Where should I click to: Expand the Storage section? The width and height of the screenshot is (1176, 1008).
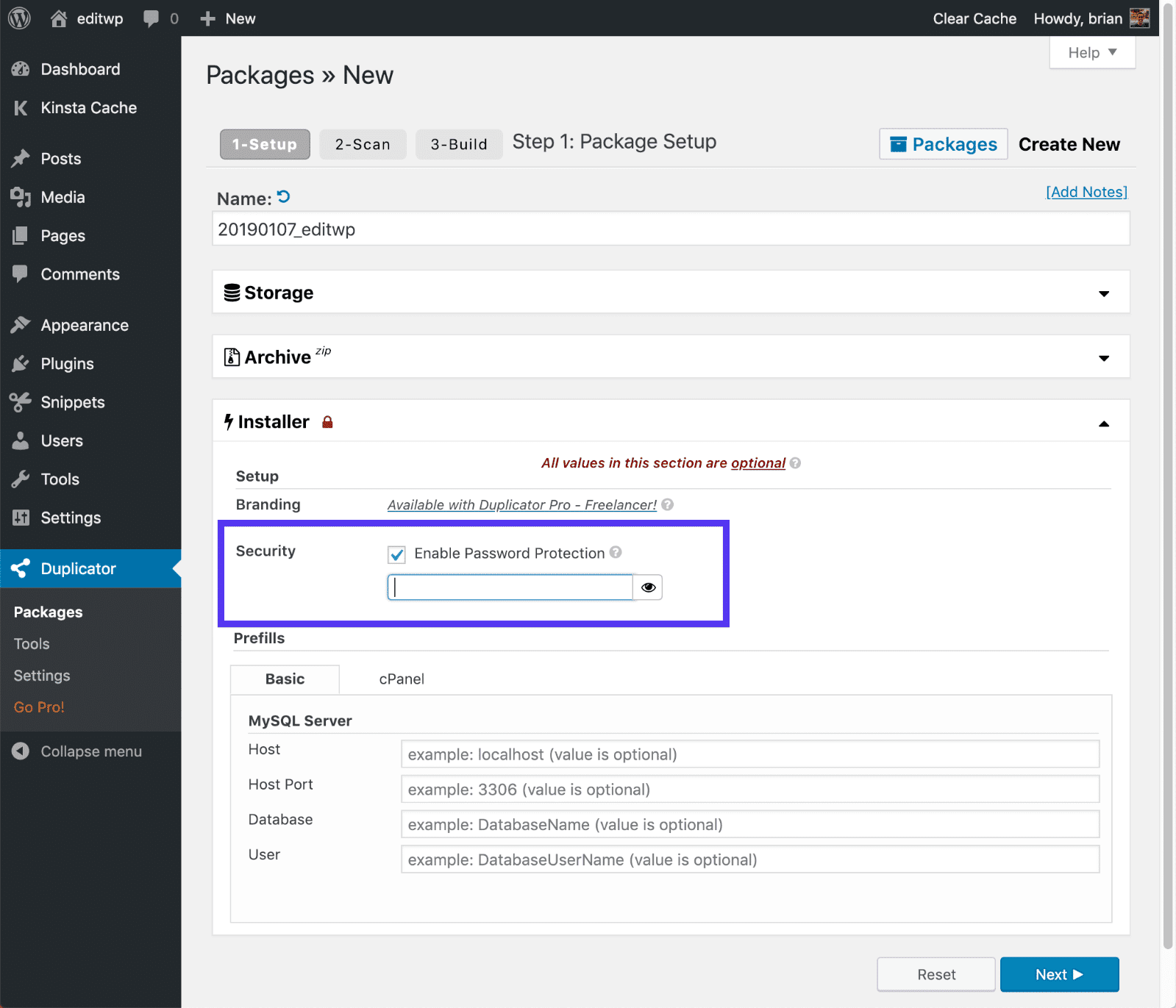(x=1103, y=293)
